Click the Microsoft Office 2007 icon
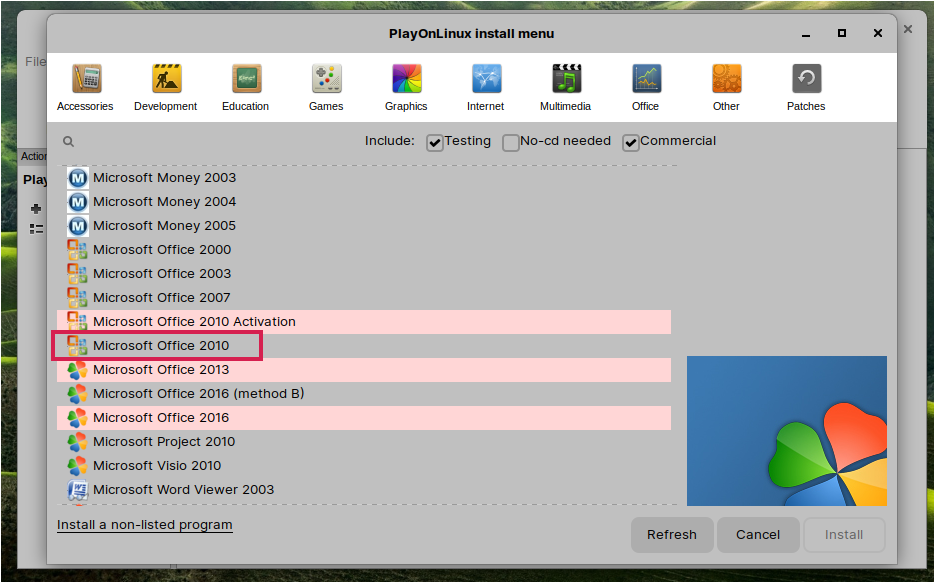The width and height of the screenshot is (934, 582). click(77, 297)
